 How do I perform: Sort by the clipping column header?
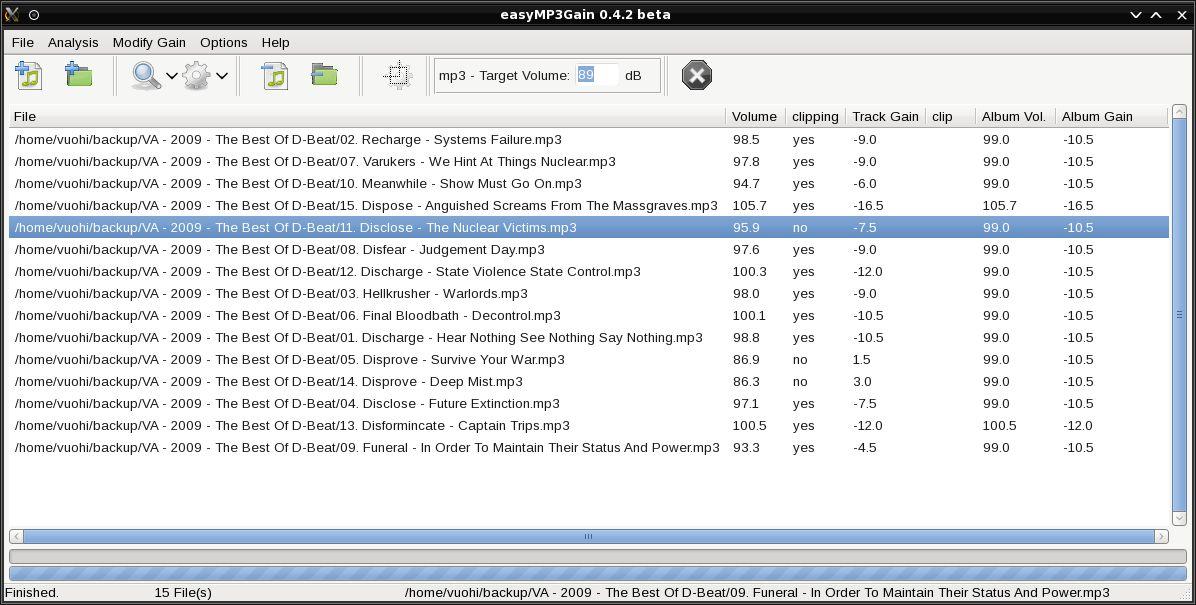pos(815,117)
